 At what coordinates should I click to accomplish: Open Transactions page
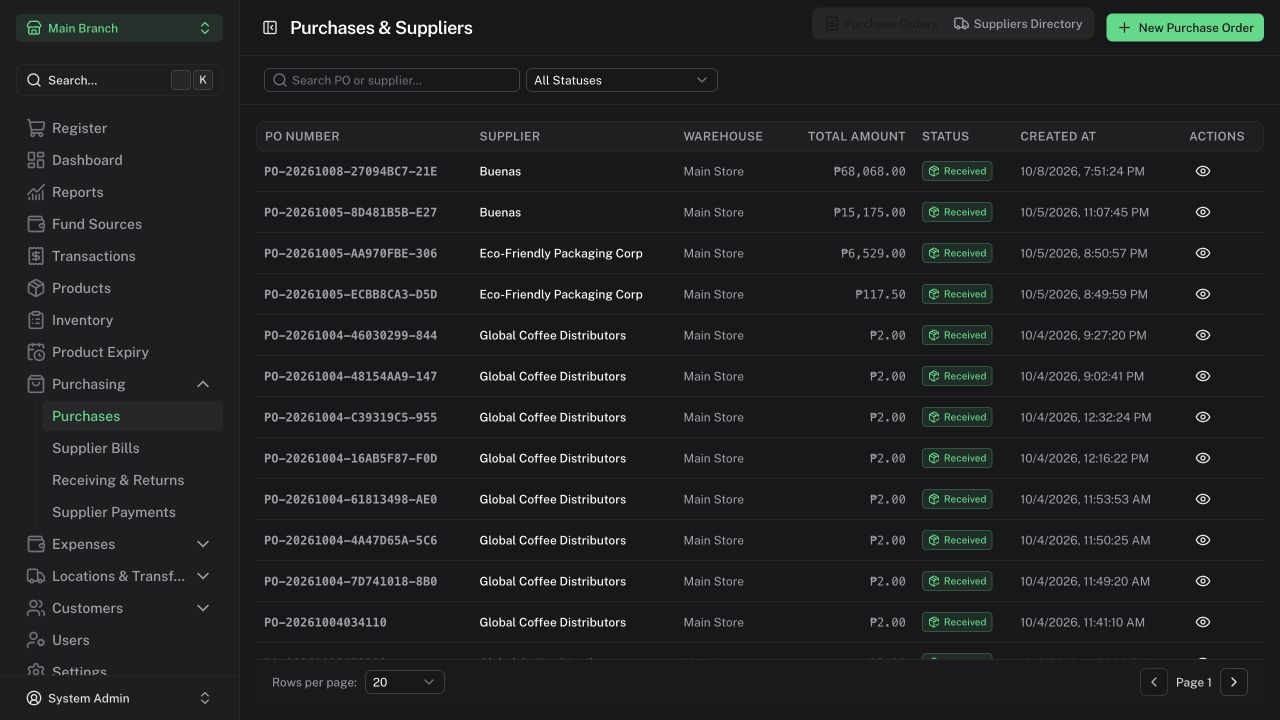(119, 256)
